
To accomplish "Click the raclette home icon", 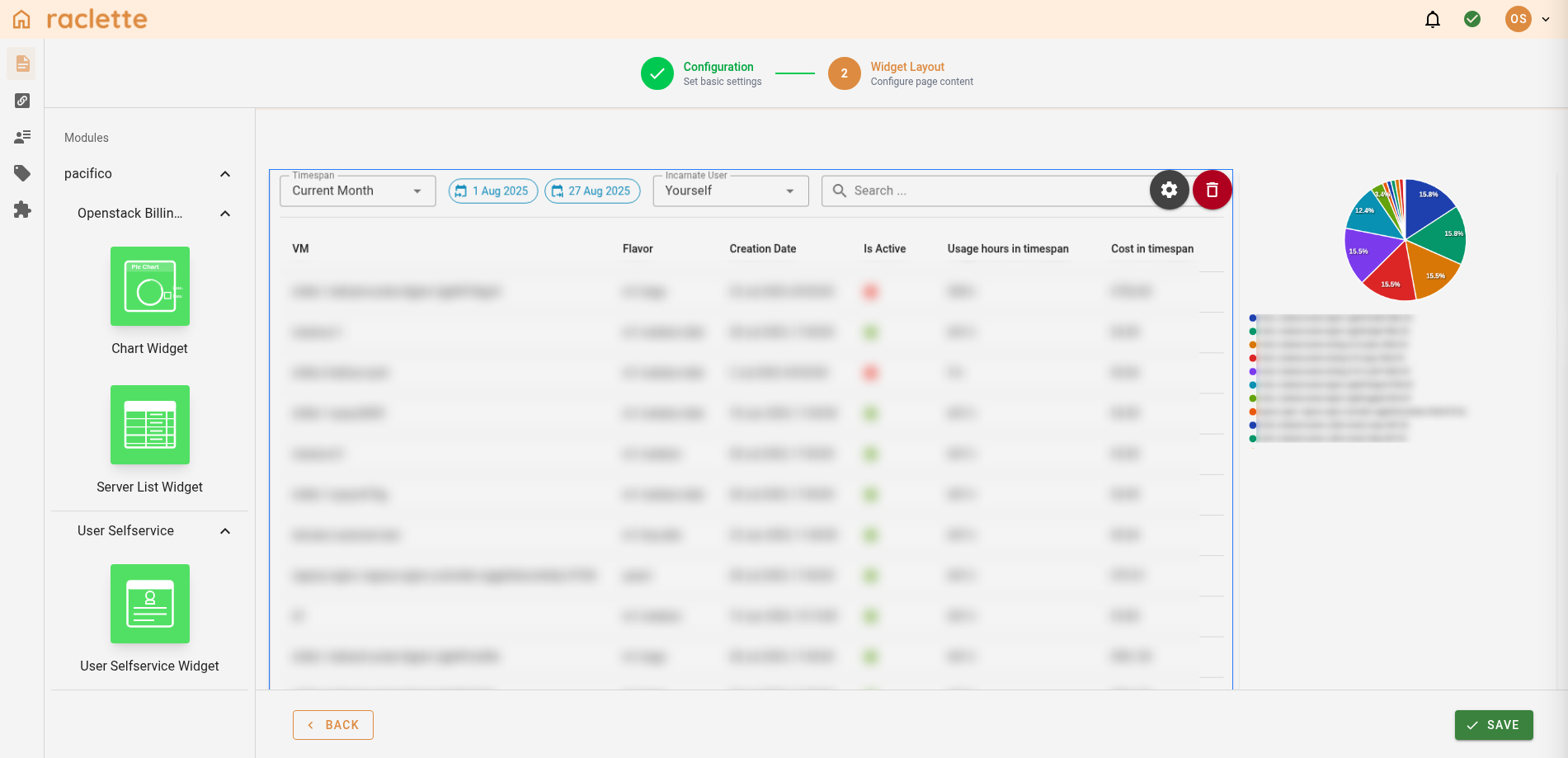I will coord(21,19).
